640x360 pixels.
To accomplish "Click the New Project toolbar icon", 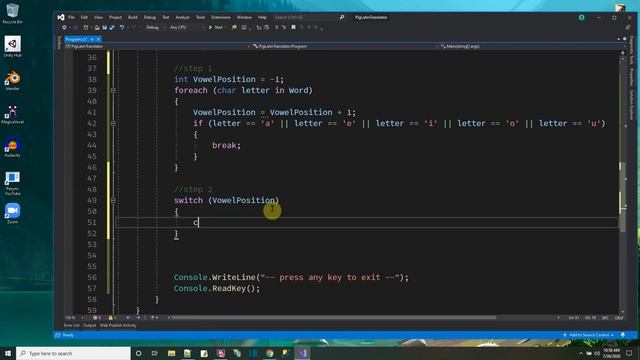I will [86, 27].
